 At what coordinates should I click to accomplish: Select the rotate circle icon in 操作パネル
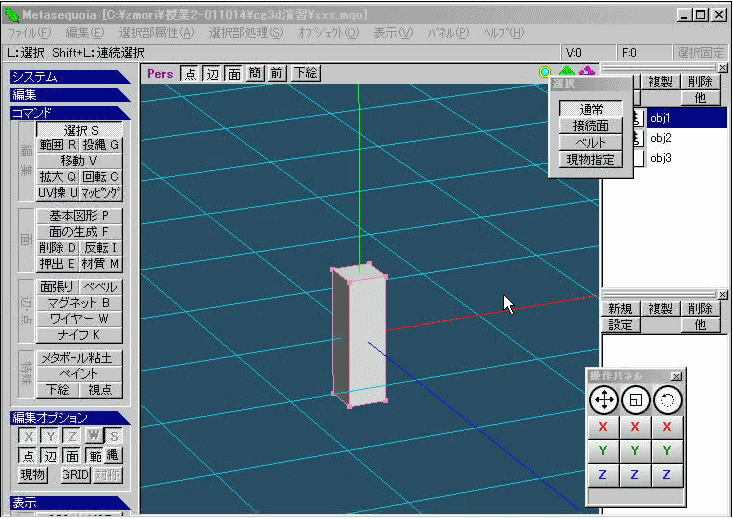click(x=667, y=400)
